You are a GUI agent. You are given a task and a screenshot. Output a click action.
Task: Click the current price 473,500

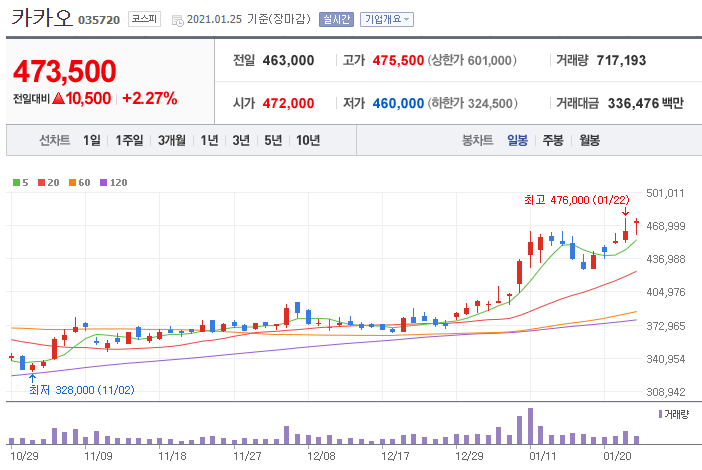coord(65,72)
